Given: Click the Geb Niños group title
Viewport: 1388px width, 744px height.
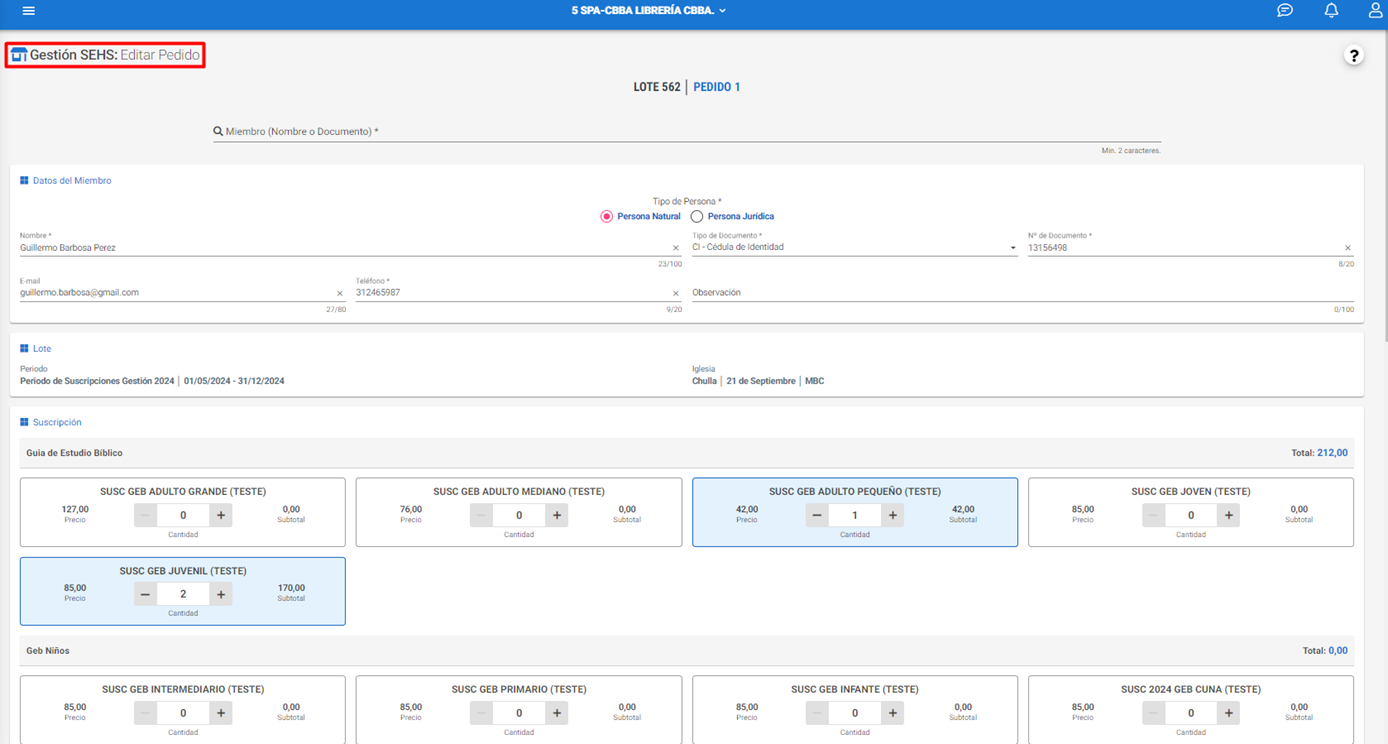Looking at the screenshot, I should tap(48, 651).
